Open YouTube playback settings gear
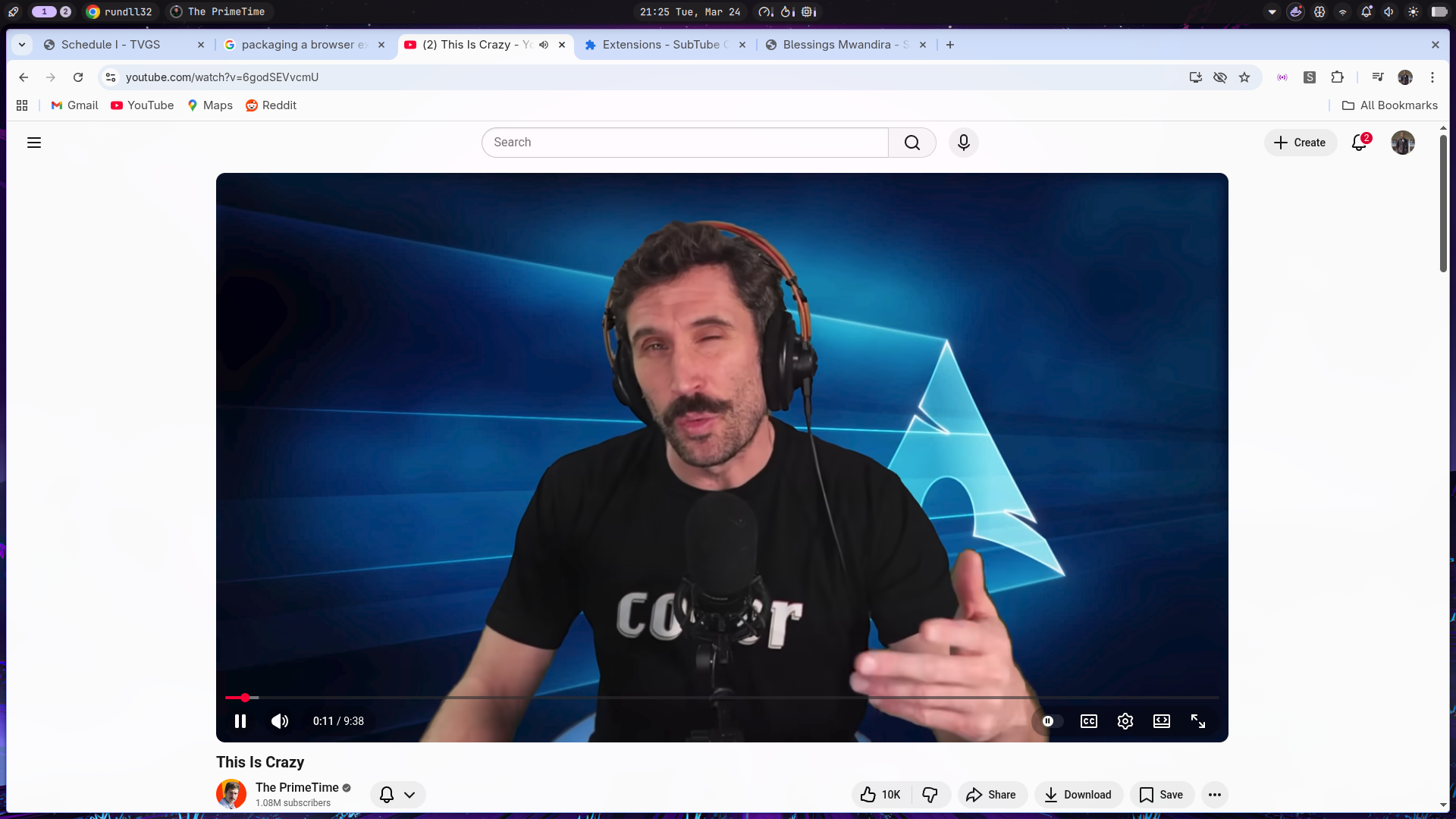This screenshot has height=819, width=1456. point(1125,721)
